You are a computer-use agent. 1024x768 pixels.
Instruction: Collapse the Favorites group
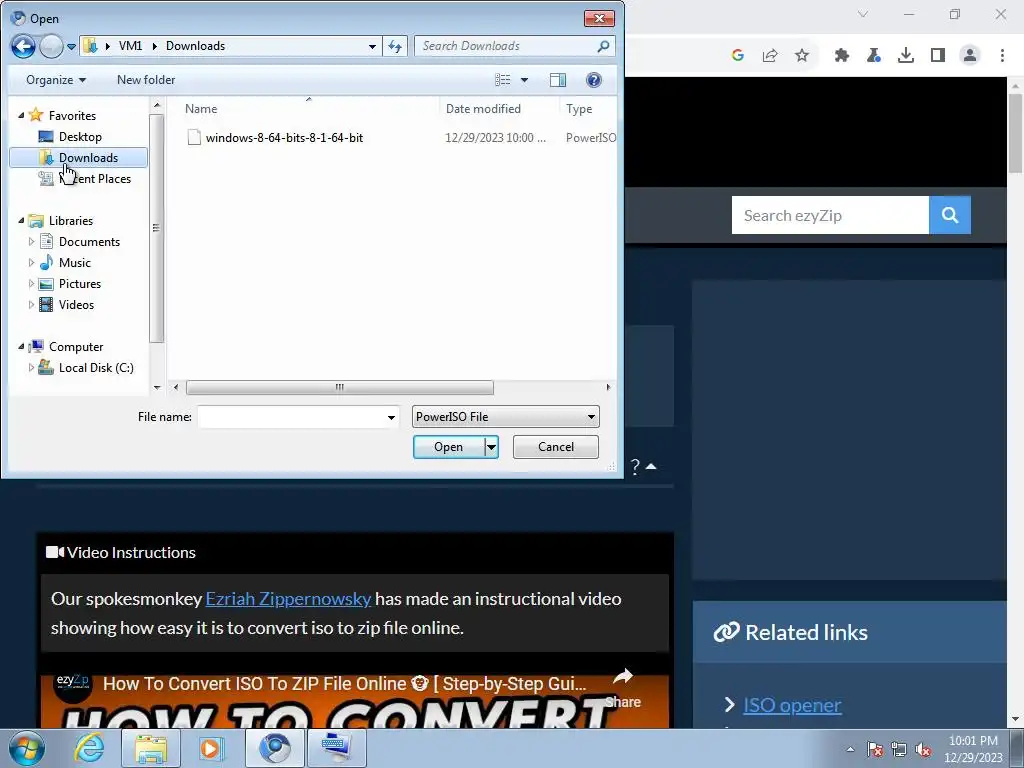tap(22, 115)
